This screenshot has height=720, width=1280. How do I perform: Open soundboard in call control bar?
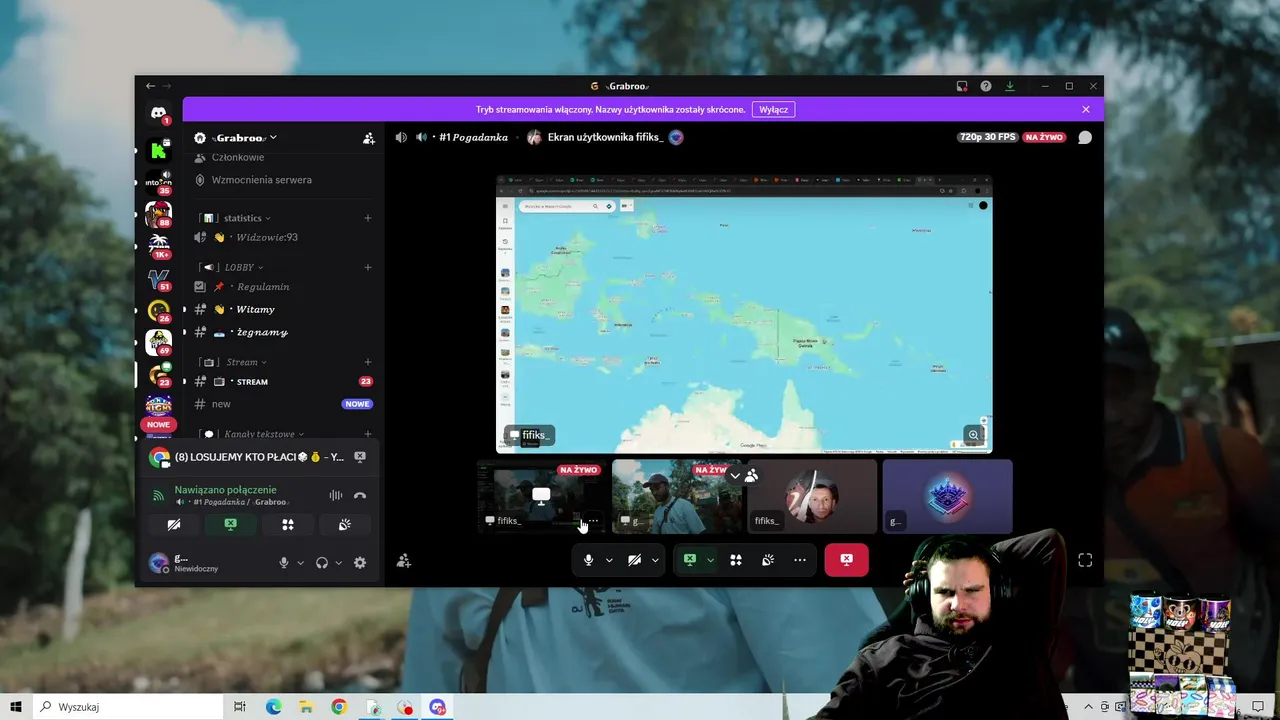coord(768,560)
